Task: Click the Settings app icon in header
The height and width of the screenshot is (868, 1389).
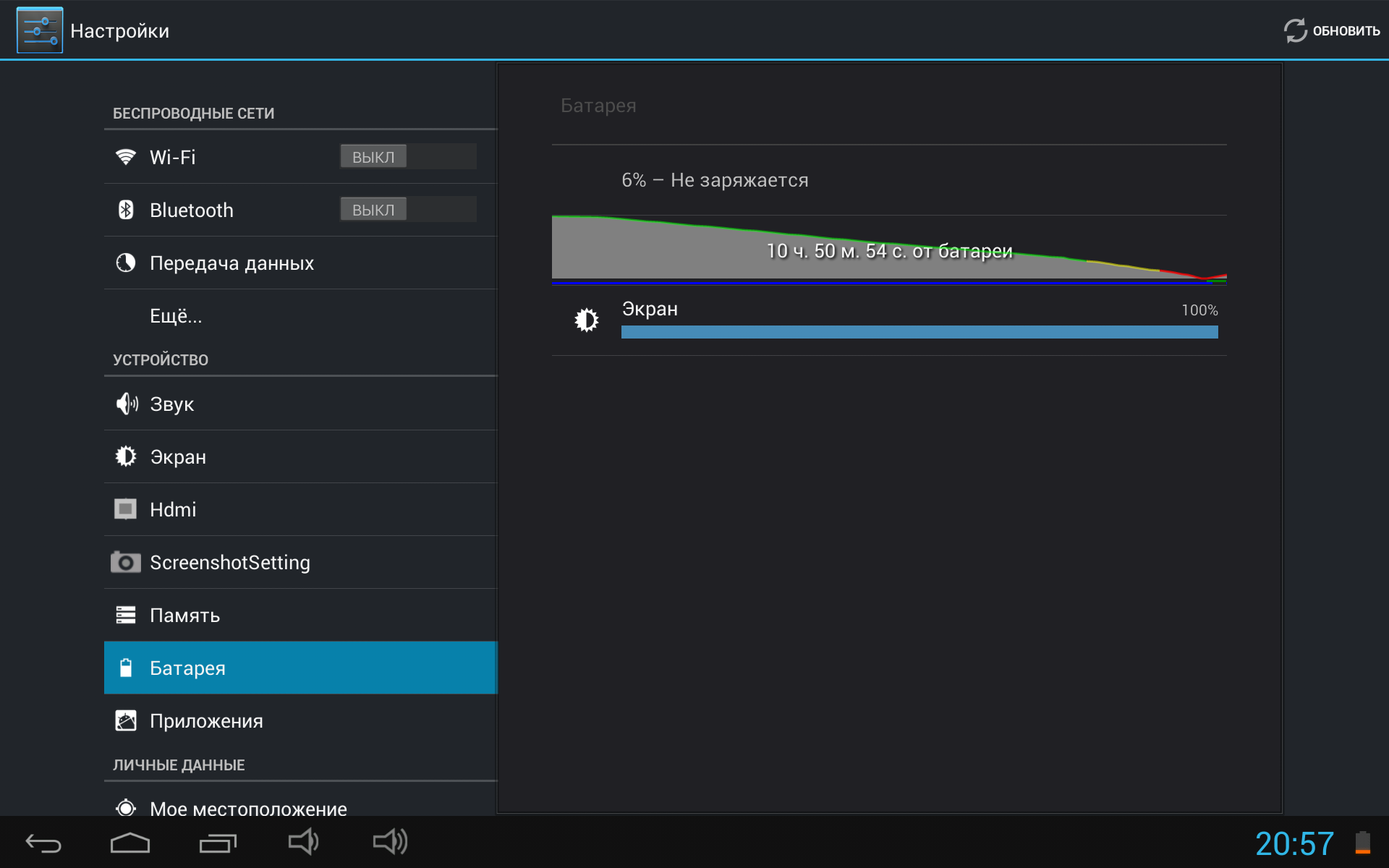Action: point(40,30)
